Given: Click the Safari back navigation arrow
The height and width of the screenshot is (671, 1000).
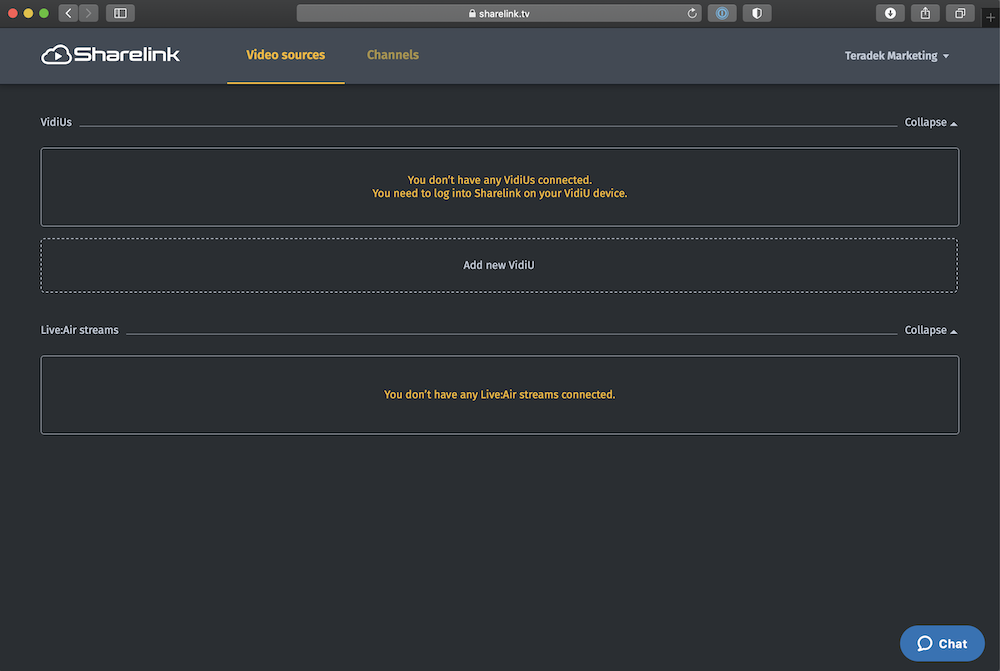Looking at the screenshot, I should tap(68, 13).
